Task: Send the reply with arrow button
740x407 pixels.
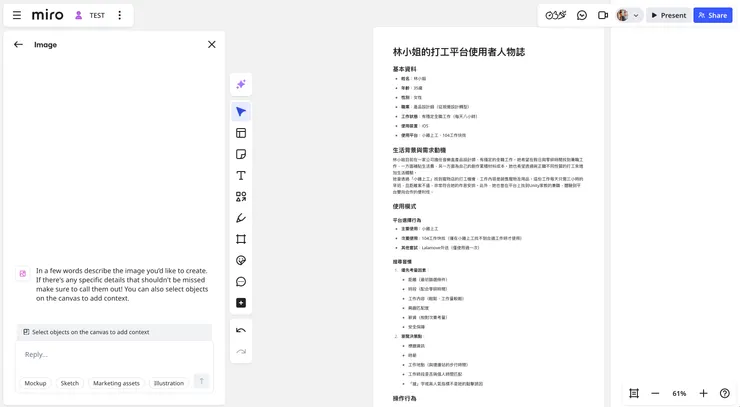Action: (201, 381)
